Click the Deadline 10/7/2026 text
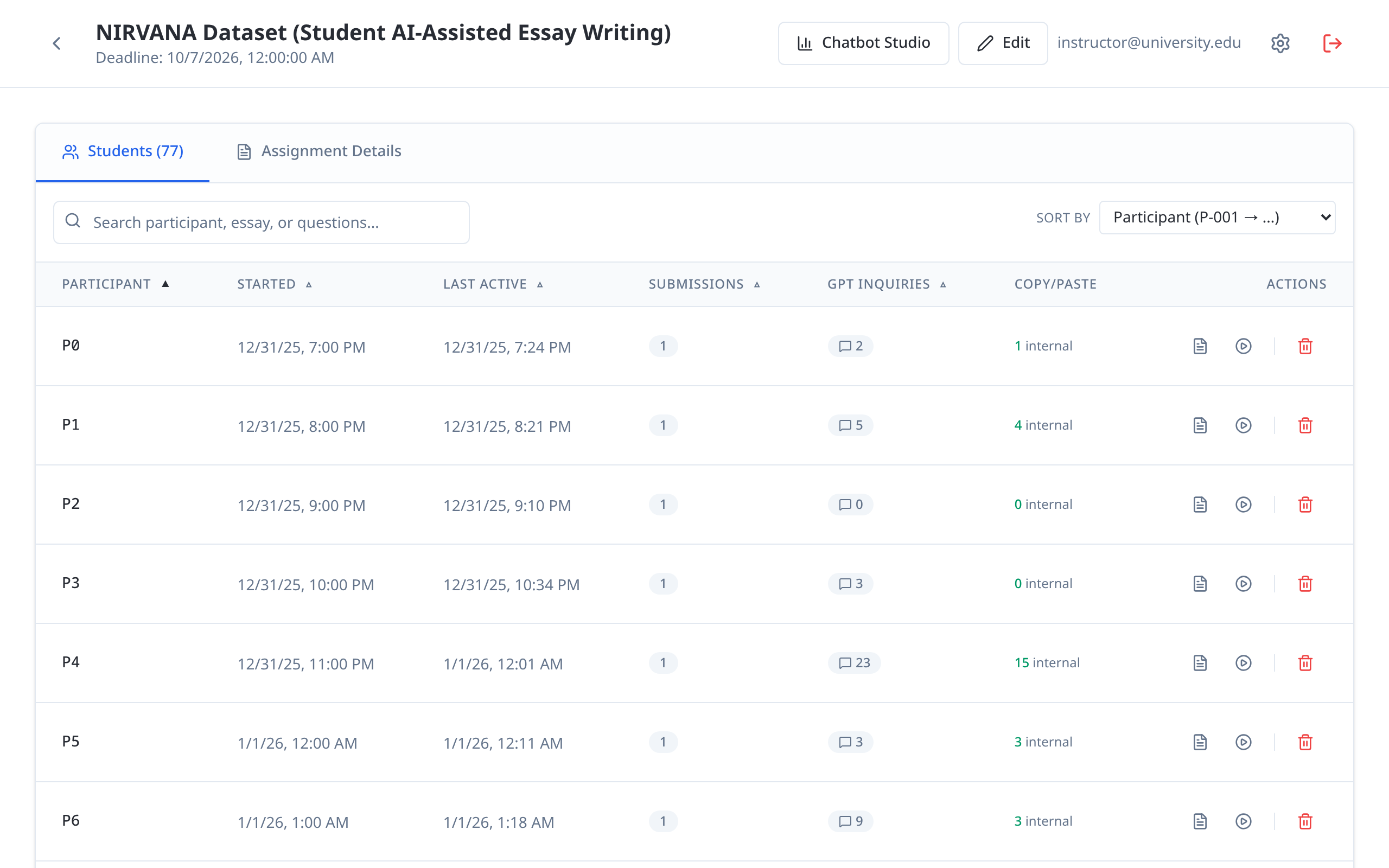The height and width of the screenshot is (868, 1389). tap(215, 58)
